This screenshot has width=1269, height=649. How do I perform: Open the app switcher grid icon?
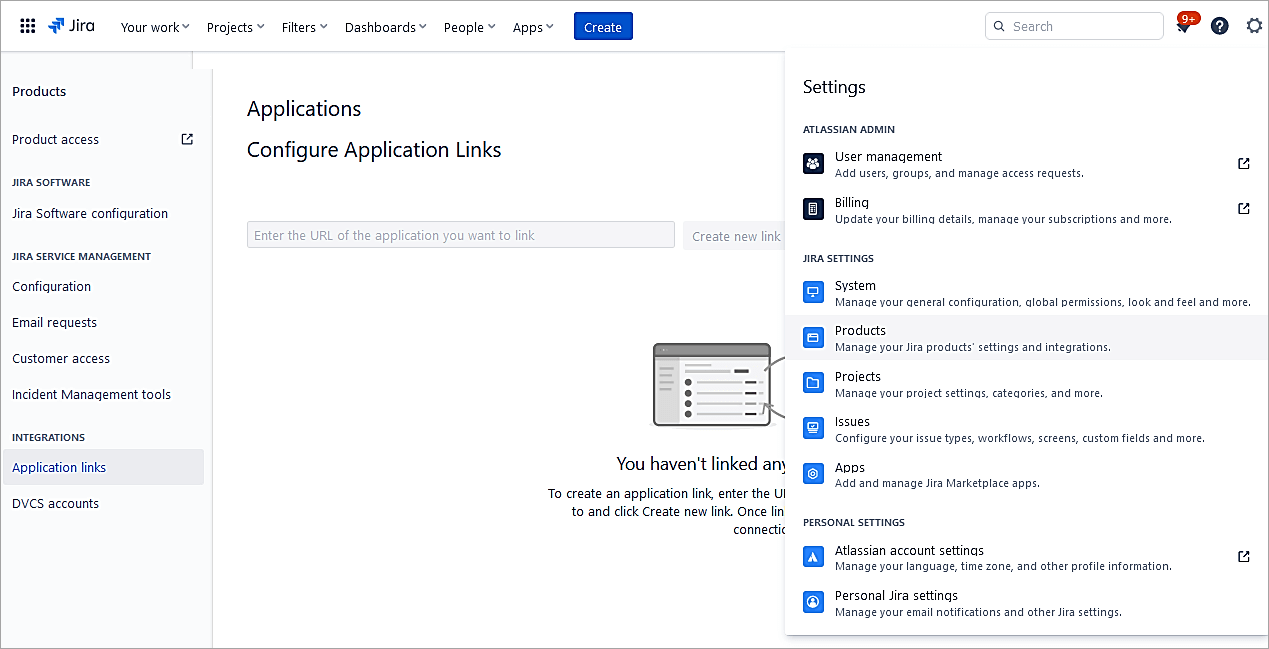point(28,27)
